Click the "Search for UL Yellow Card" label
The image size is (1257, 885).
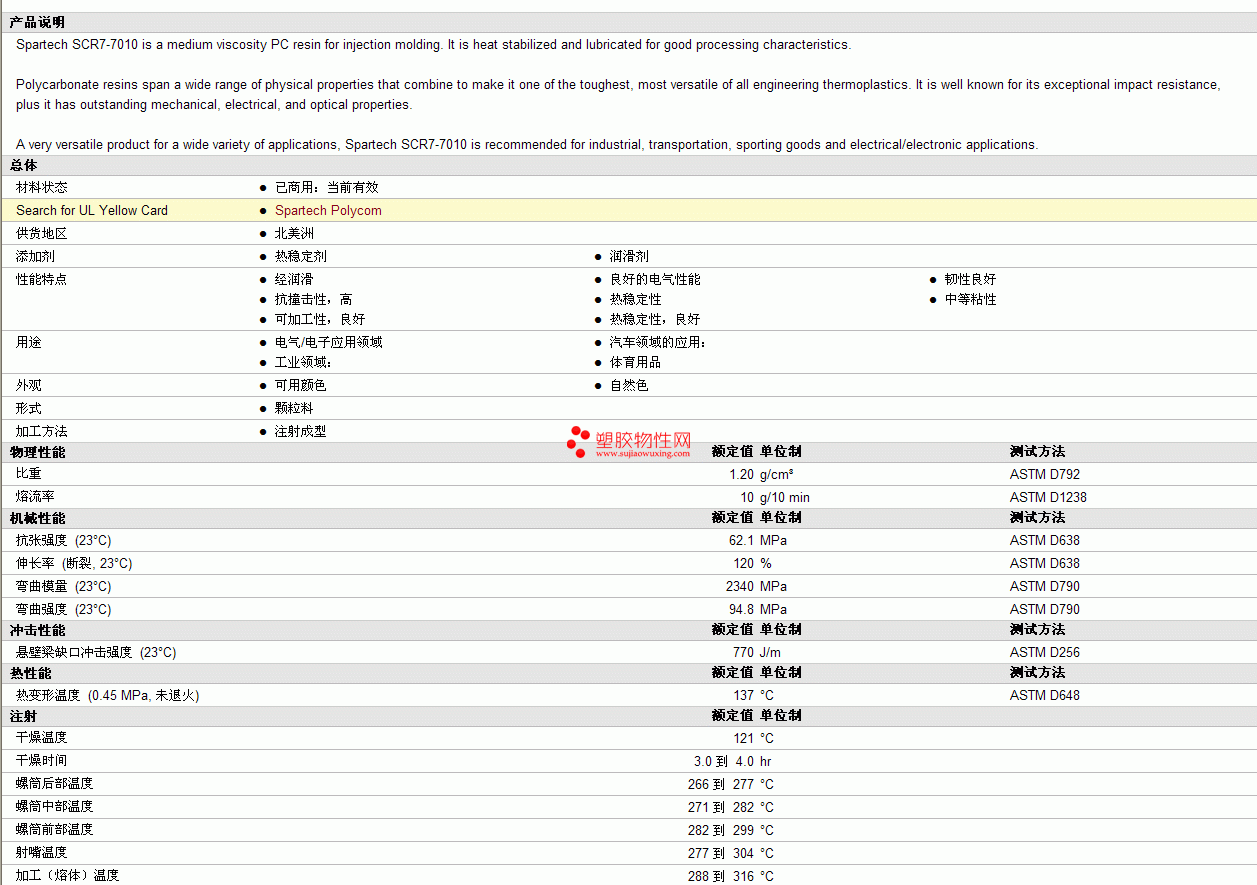pos(92,210)
